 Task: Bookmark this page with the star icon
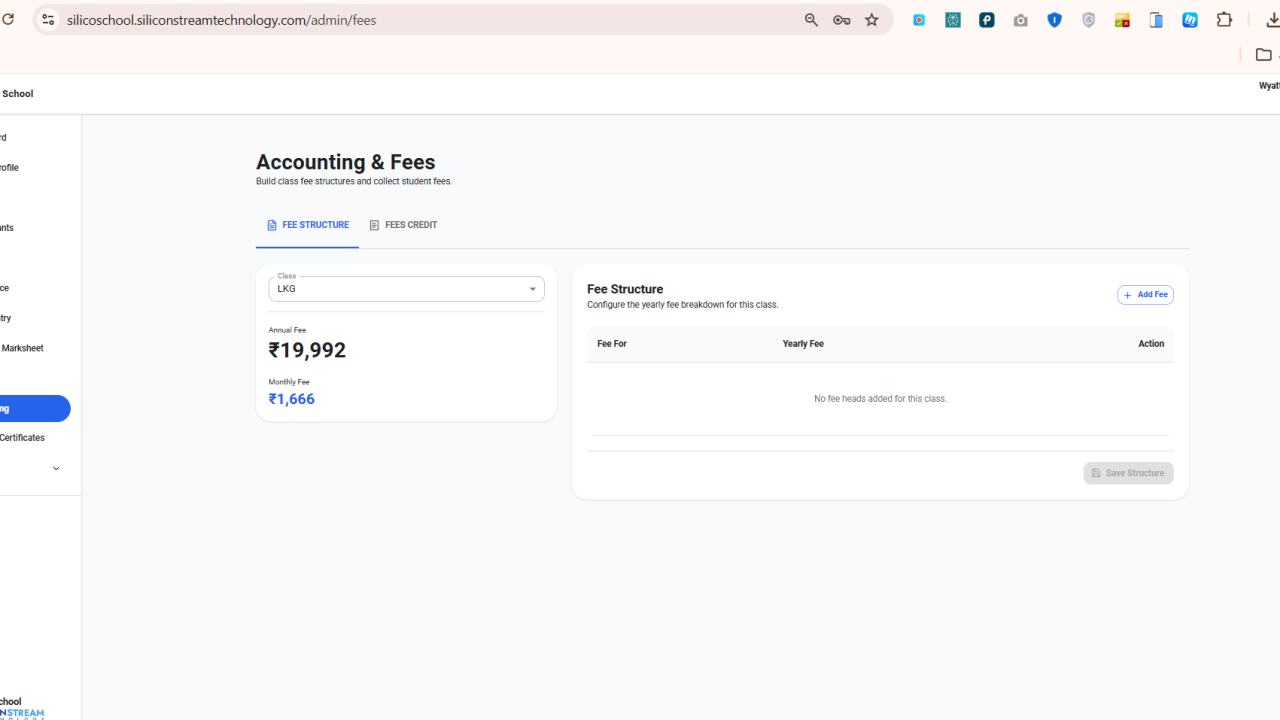tap(872, 20)
